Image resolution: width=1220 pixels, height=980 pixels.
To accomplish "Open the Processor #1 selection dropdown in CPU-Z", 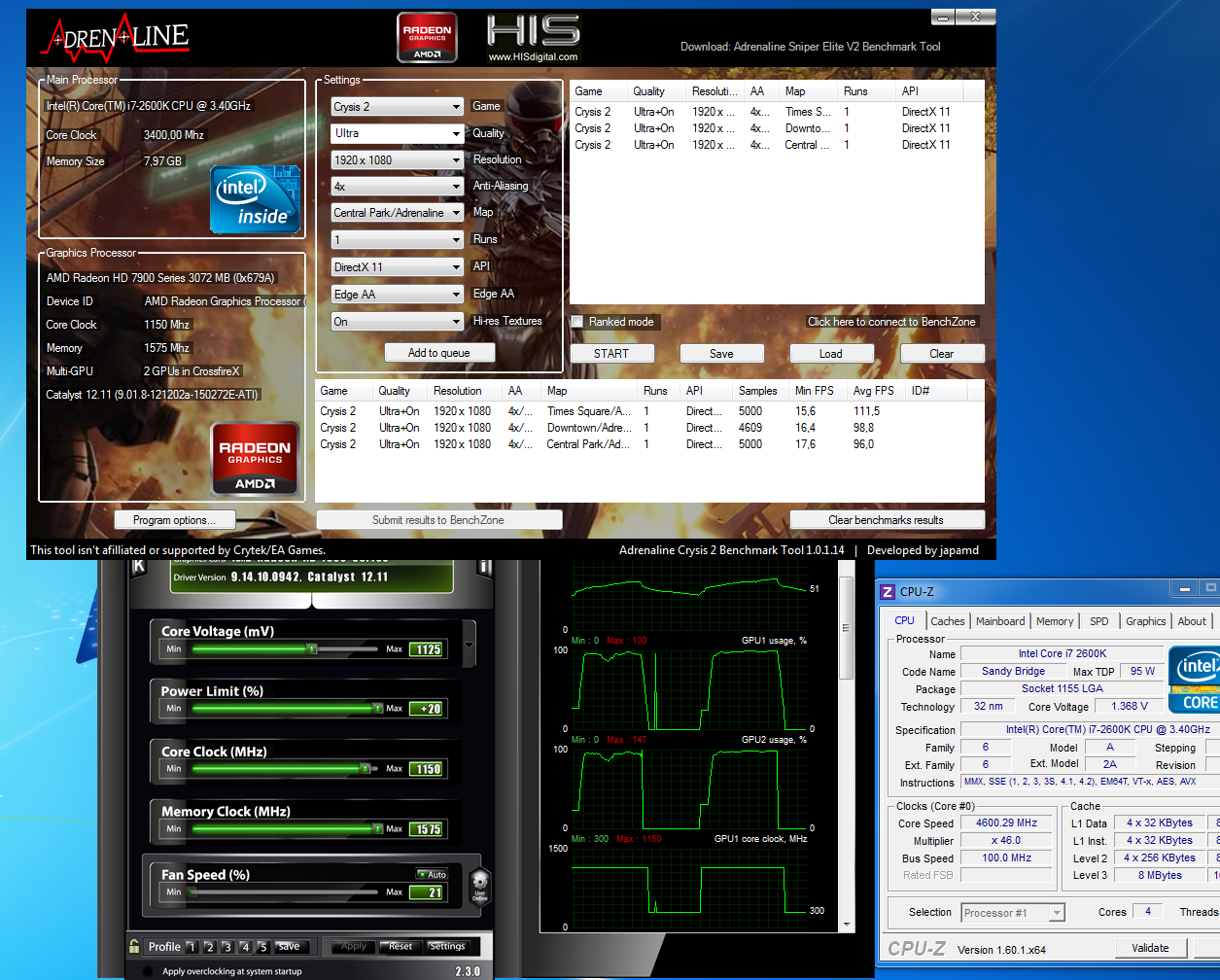I will click(1013, 913).
